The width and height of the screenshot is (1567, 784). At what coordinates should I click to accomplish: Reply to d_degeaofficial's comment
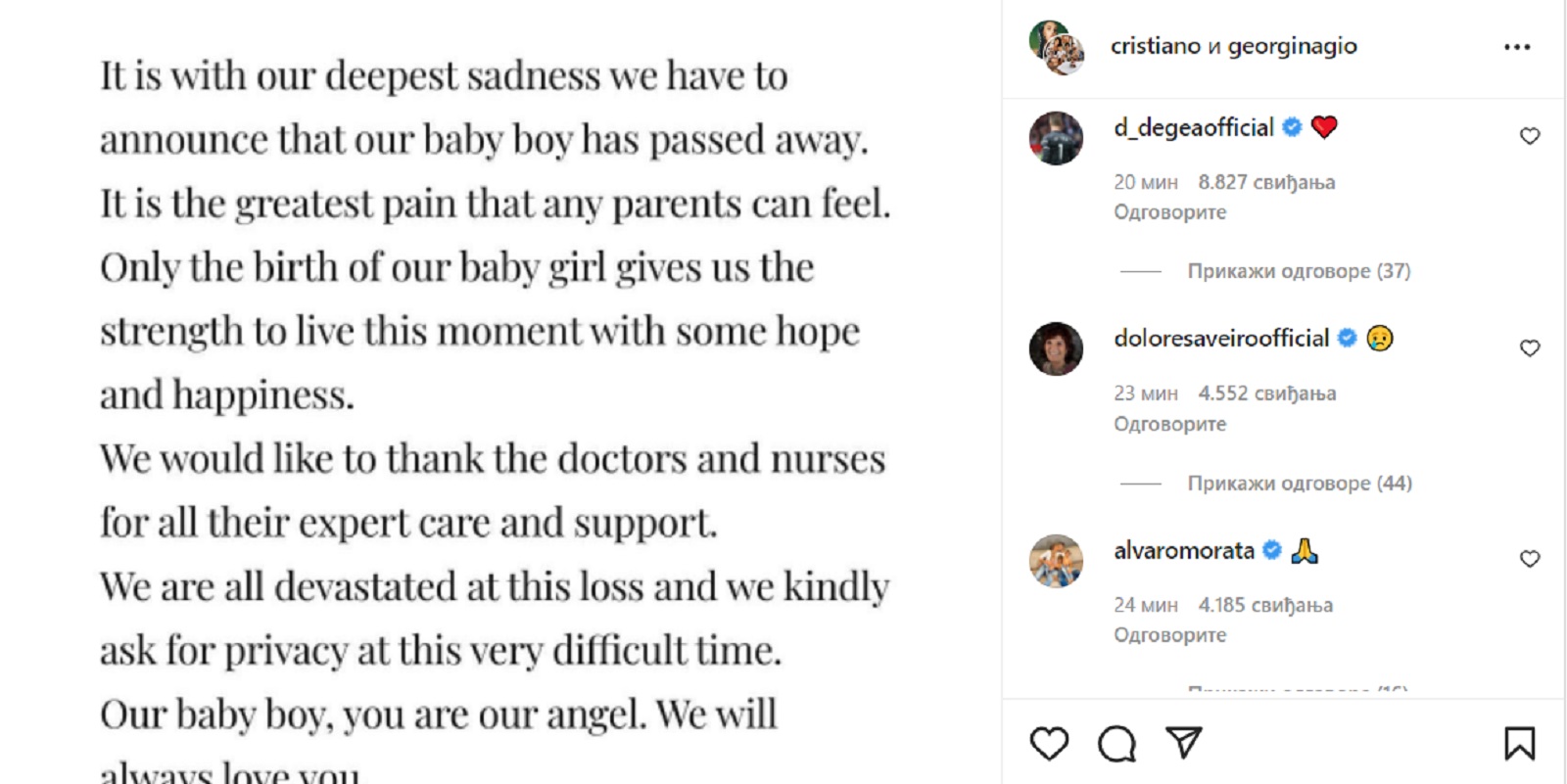tap(1169, 212)
